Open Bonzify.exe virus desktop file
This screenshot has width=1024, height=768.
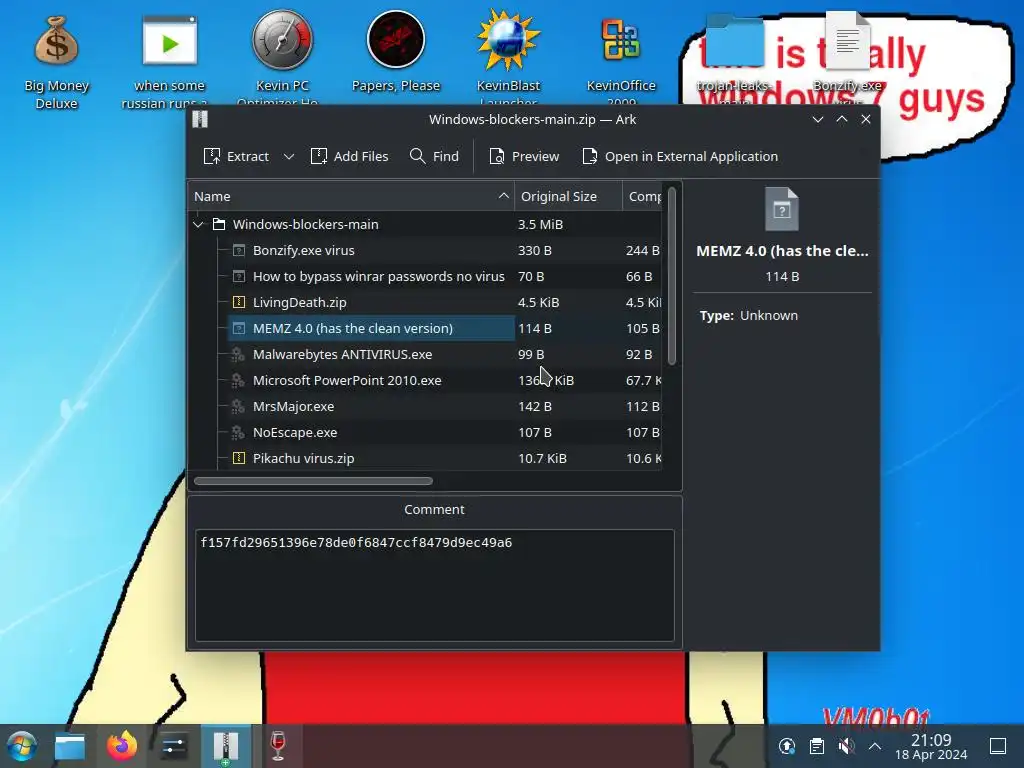click(x=847, y=56)
